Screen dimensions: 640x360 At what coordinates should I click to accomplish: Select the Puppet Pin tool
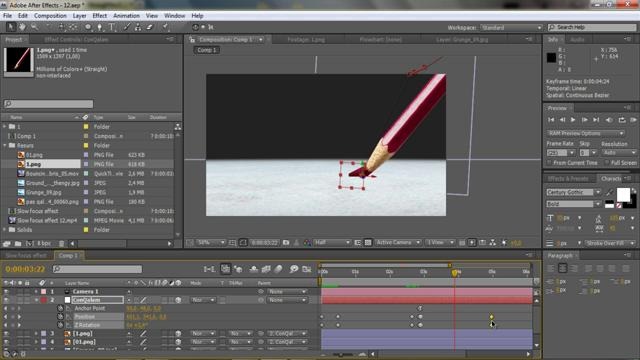click(x=166, y=27)
